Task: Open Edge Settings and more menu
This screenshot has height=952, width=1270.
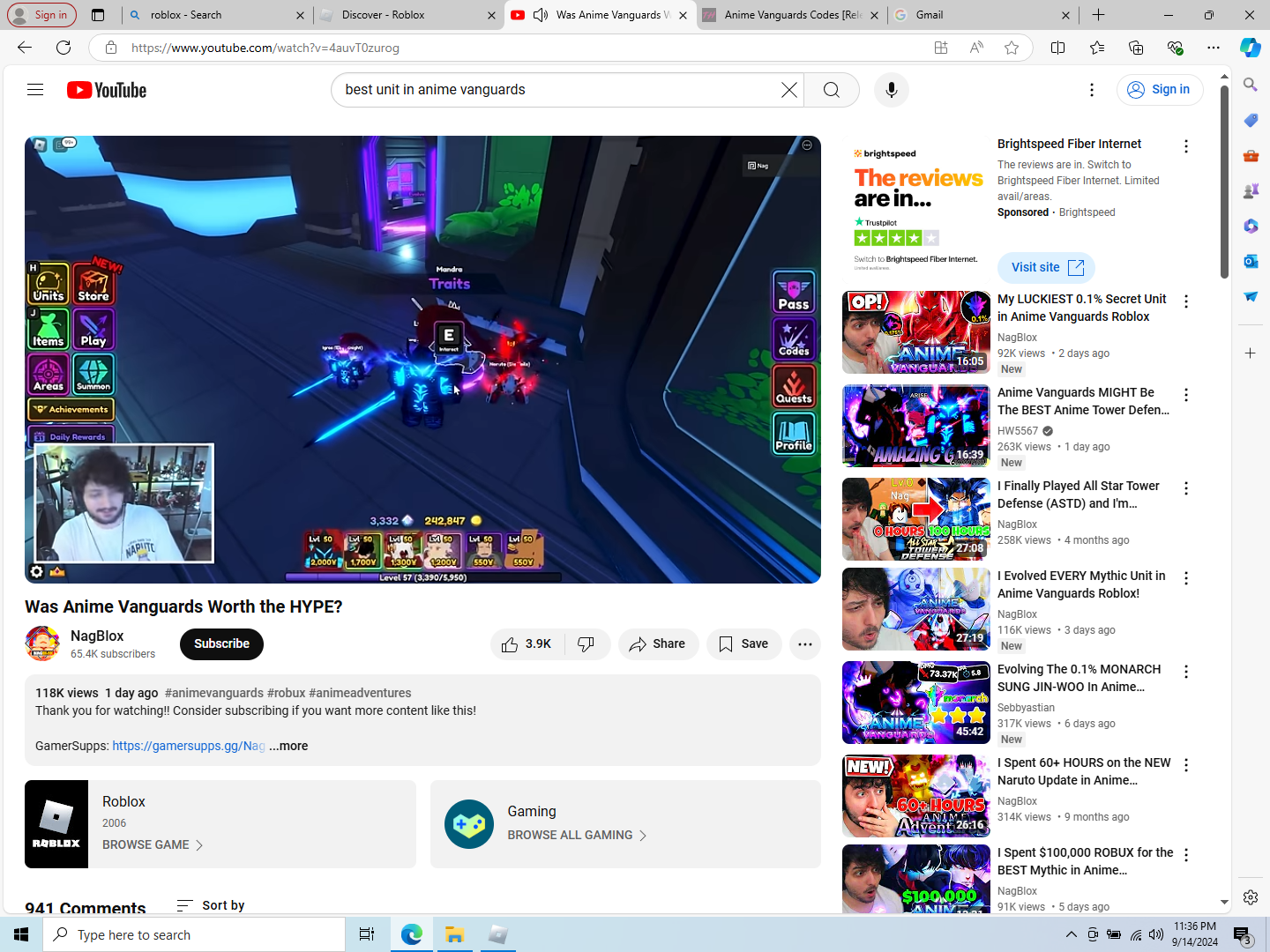Action: coord(1214,48)
